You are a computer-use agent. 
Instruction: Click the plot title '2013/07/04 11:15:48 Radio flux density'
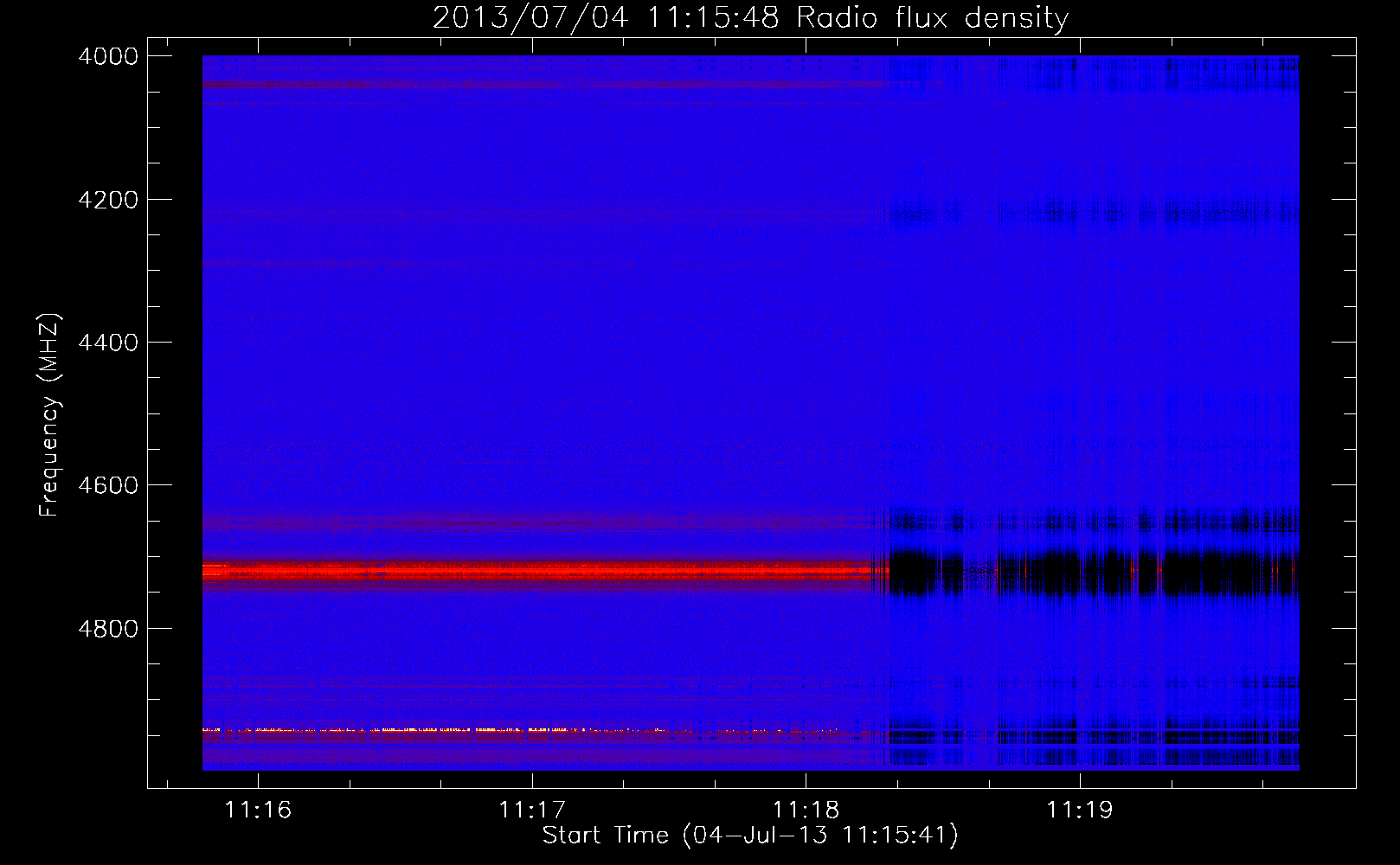[750, 17]
